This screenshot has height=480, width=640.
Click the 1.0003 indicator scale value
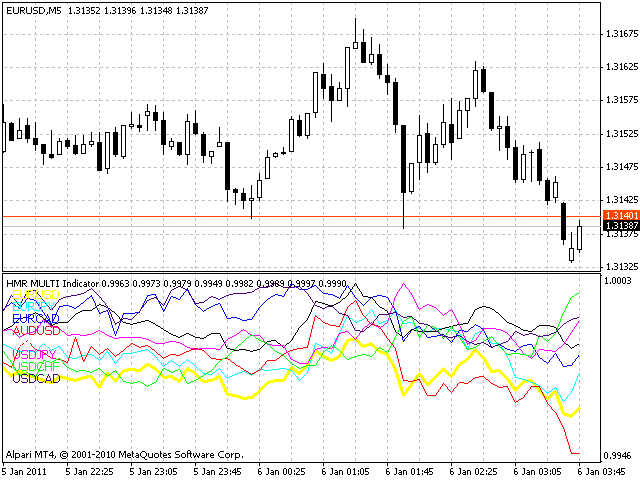pos(620,282)
